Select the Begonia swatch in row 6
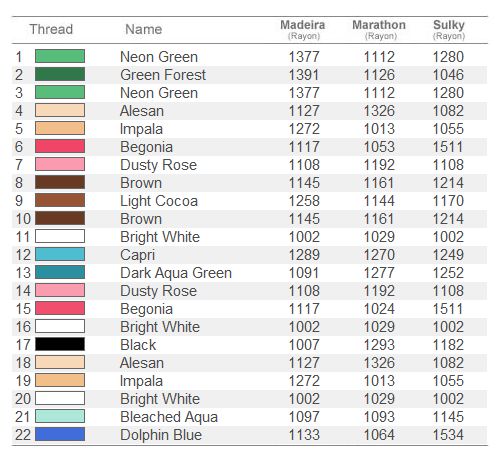 coord(60,146)
